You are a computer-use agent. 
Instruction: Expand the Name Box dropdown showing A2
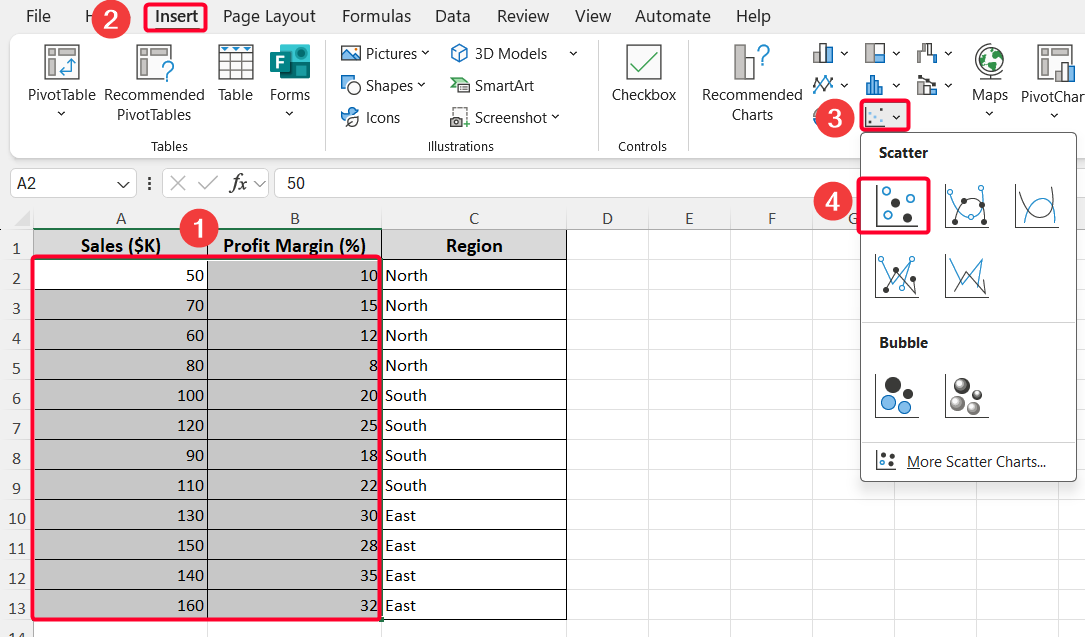click(124, 184)
